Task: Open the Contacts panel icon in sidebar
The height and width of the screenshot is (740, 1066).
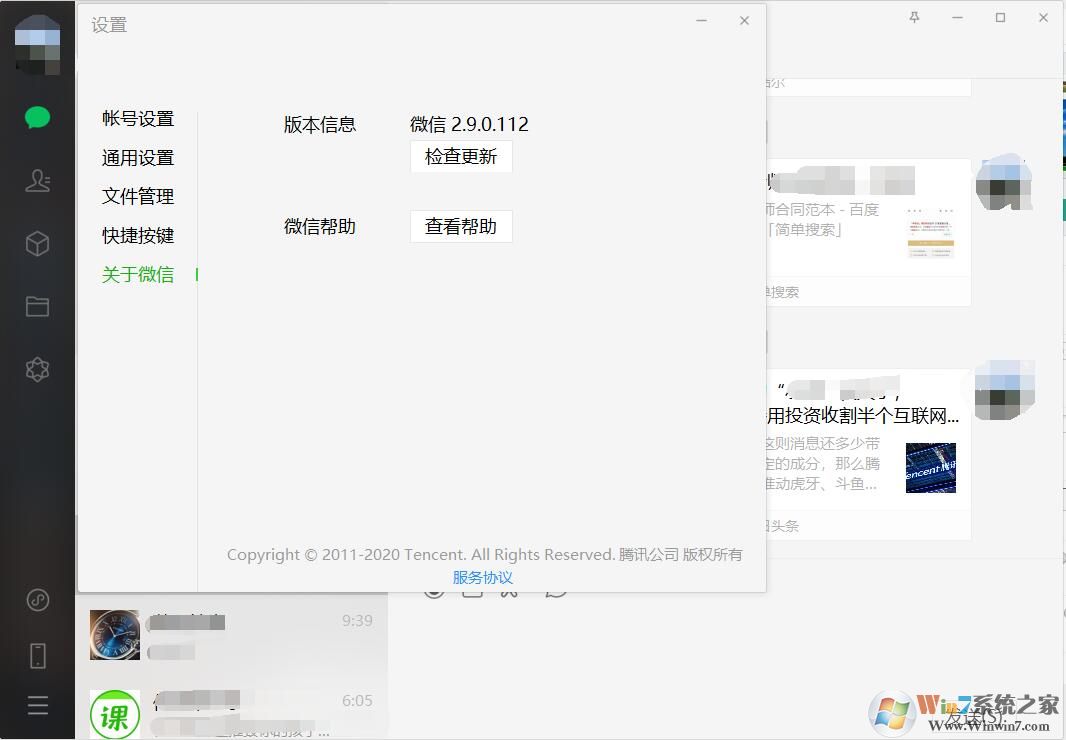Action: pos(37,180)
